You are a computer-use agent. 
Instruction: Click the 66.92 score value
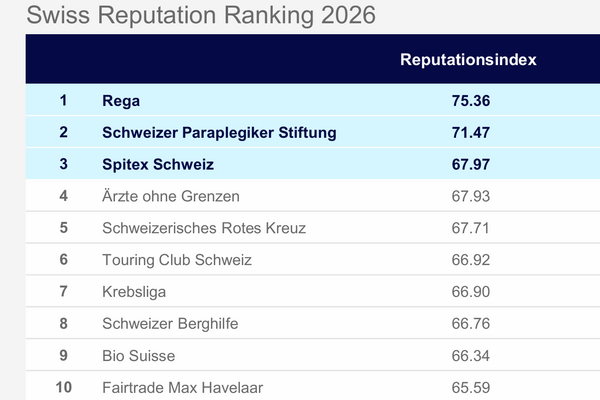(x=470, y=260)
